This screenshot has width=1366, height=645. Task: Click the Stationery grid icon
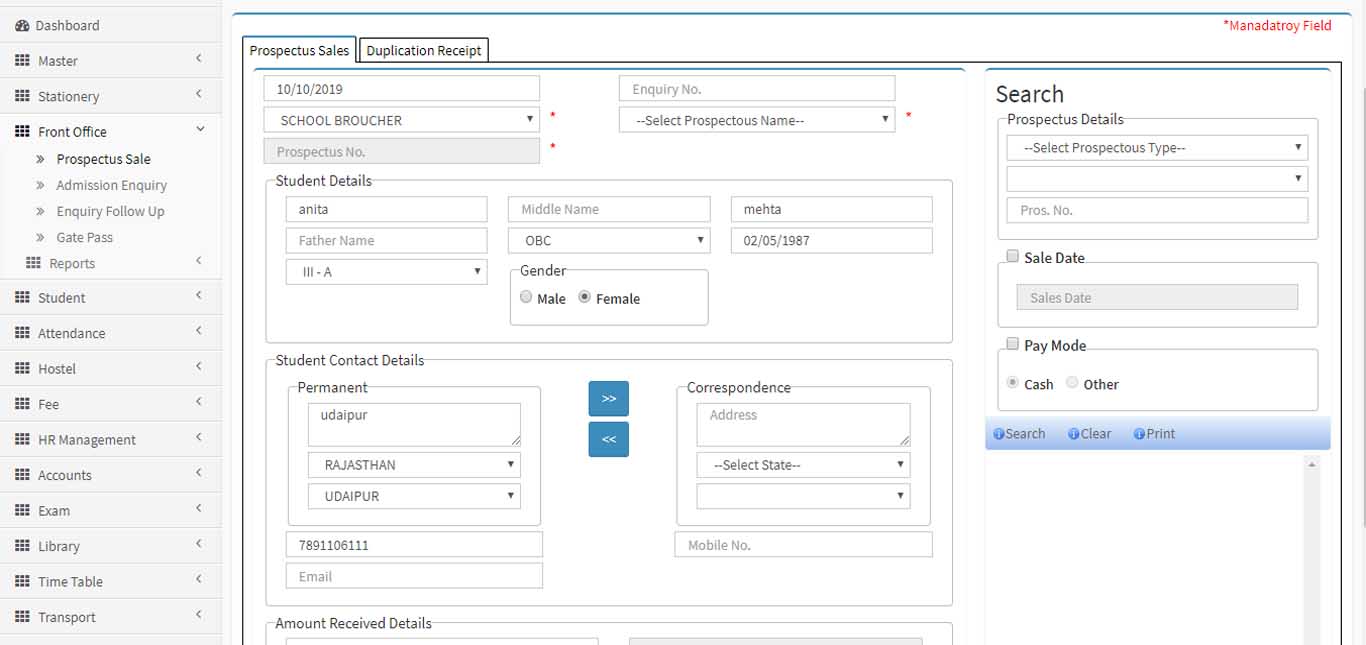coord(22,96)
